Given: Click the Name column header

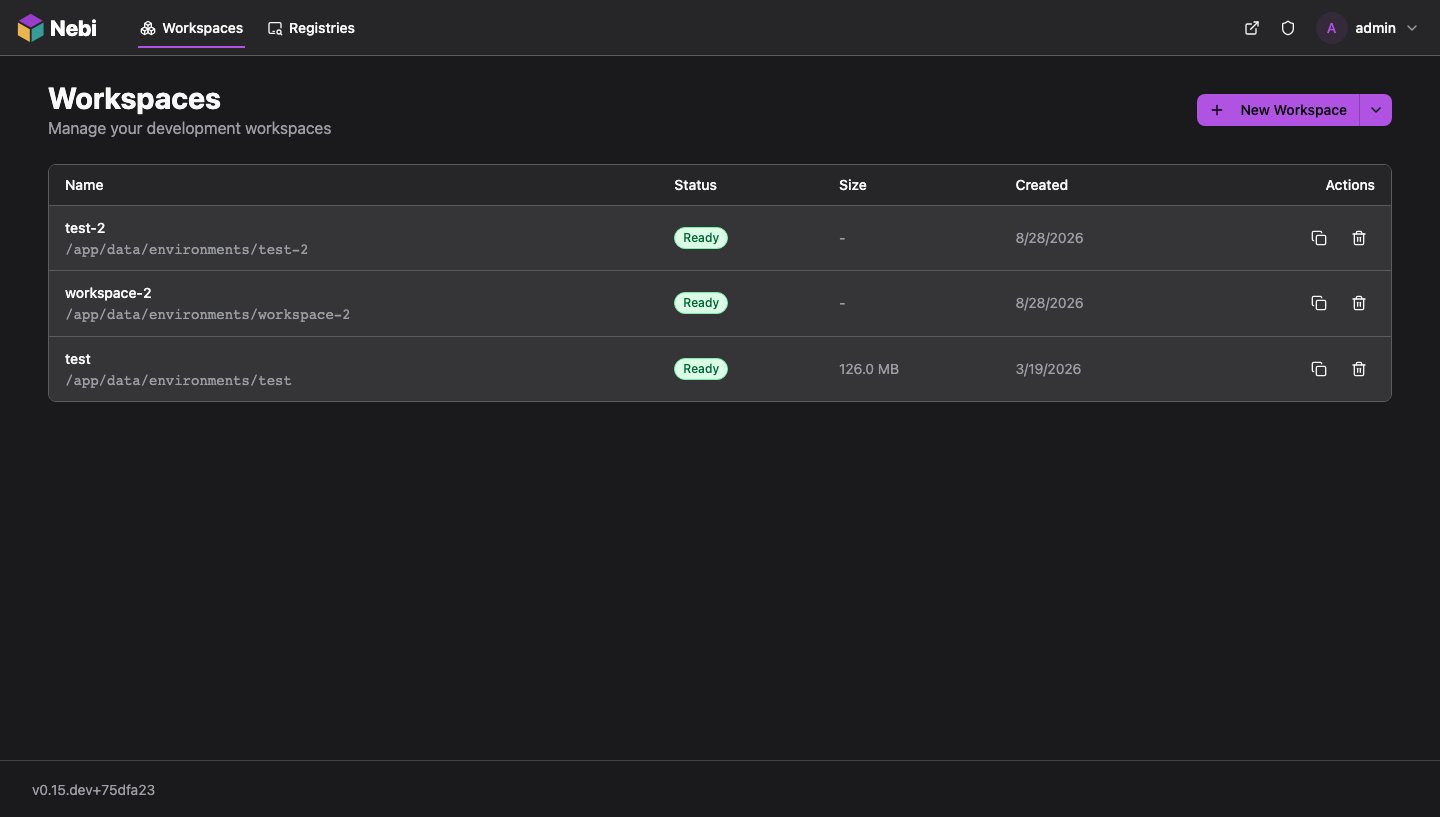Looking at the screenshot, I should point(84,185).
